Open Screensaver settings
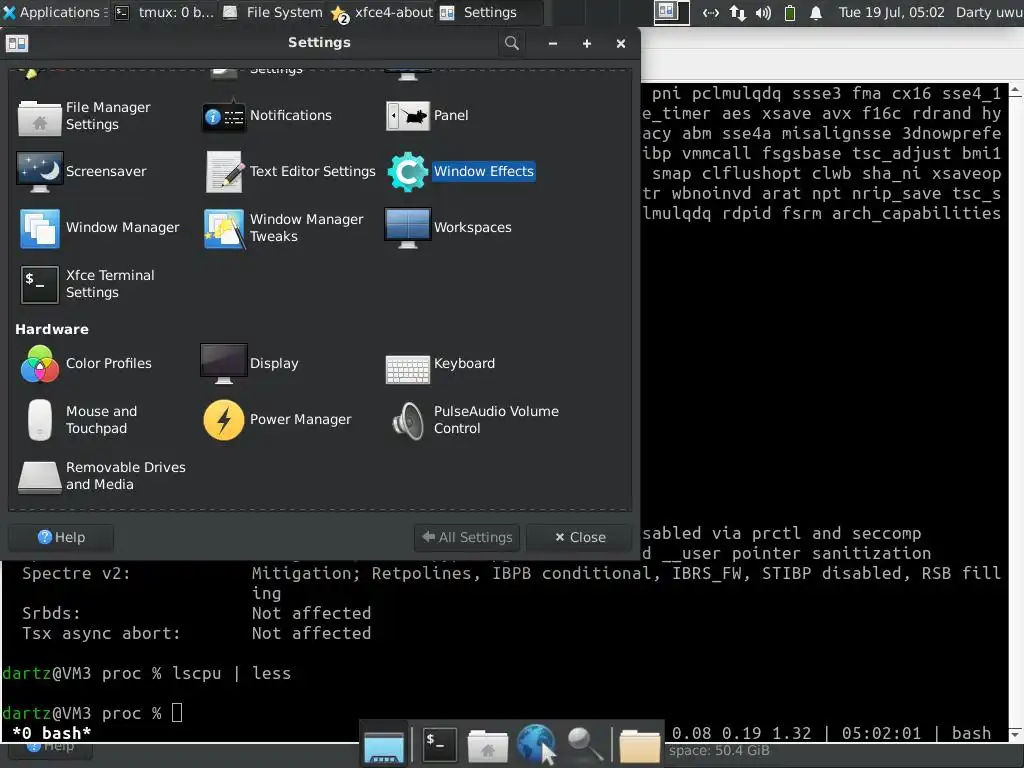 pyautogui.click(x=82, y=172)
